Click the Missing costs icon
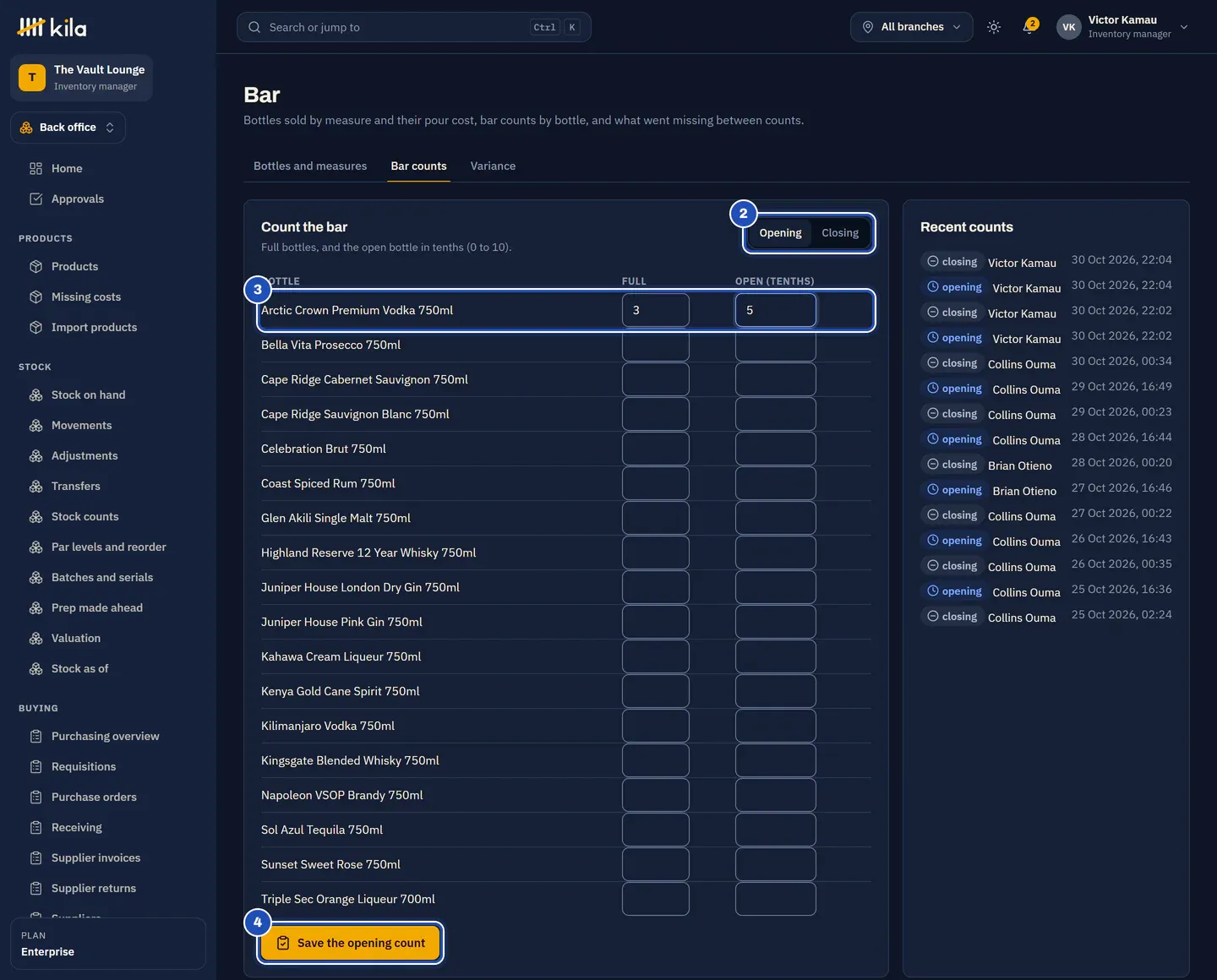Image resolution: width=1217 pixels, height=980 pixels. pyautogui.click(x=35, y=297)
